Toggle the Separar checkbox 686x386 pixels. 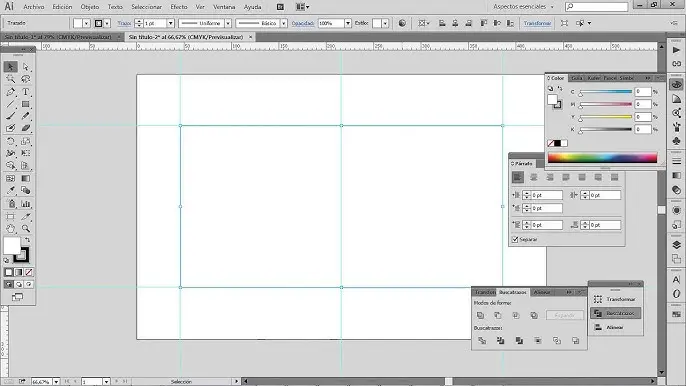click(x=515, y=239)
